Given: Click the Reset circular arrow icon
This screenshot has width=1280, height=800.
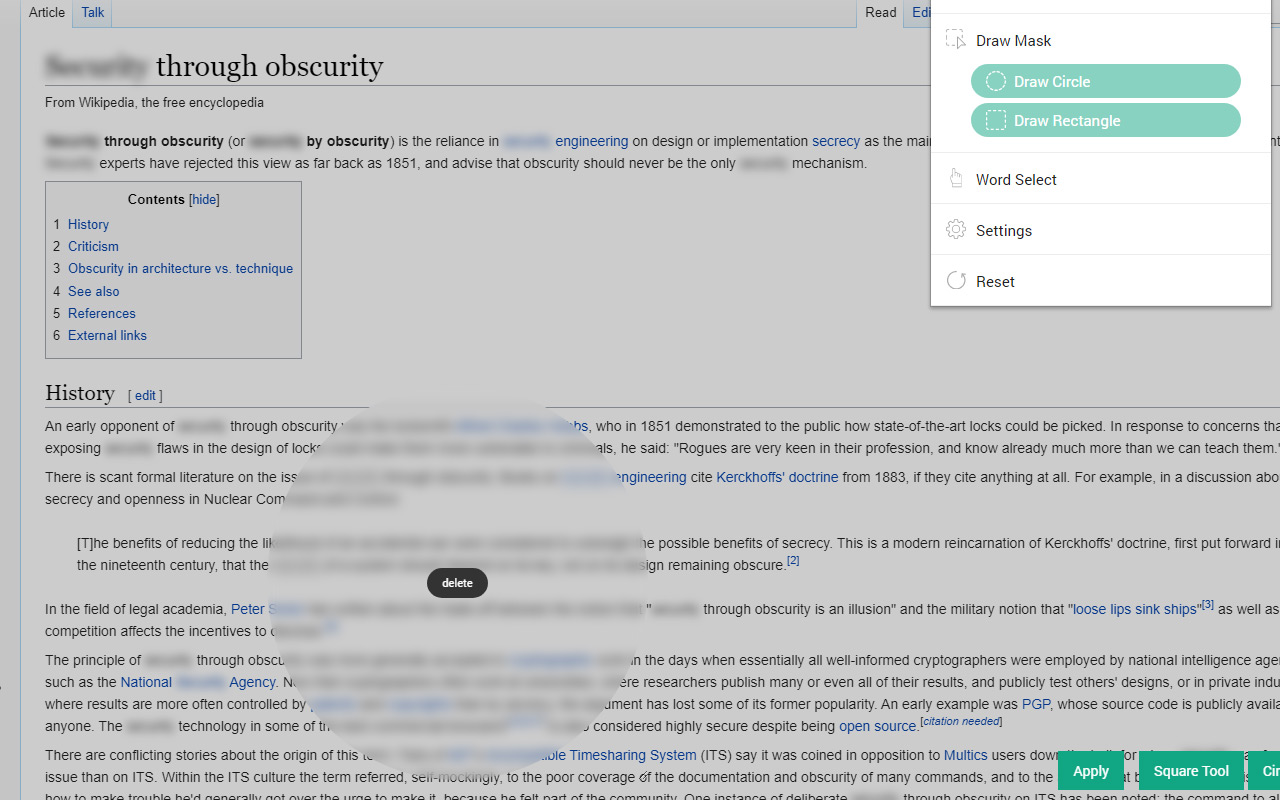Looking at the screenshot, I should [956, 281].
